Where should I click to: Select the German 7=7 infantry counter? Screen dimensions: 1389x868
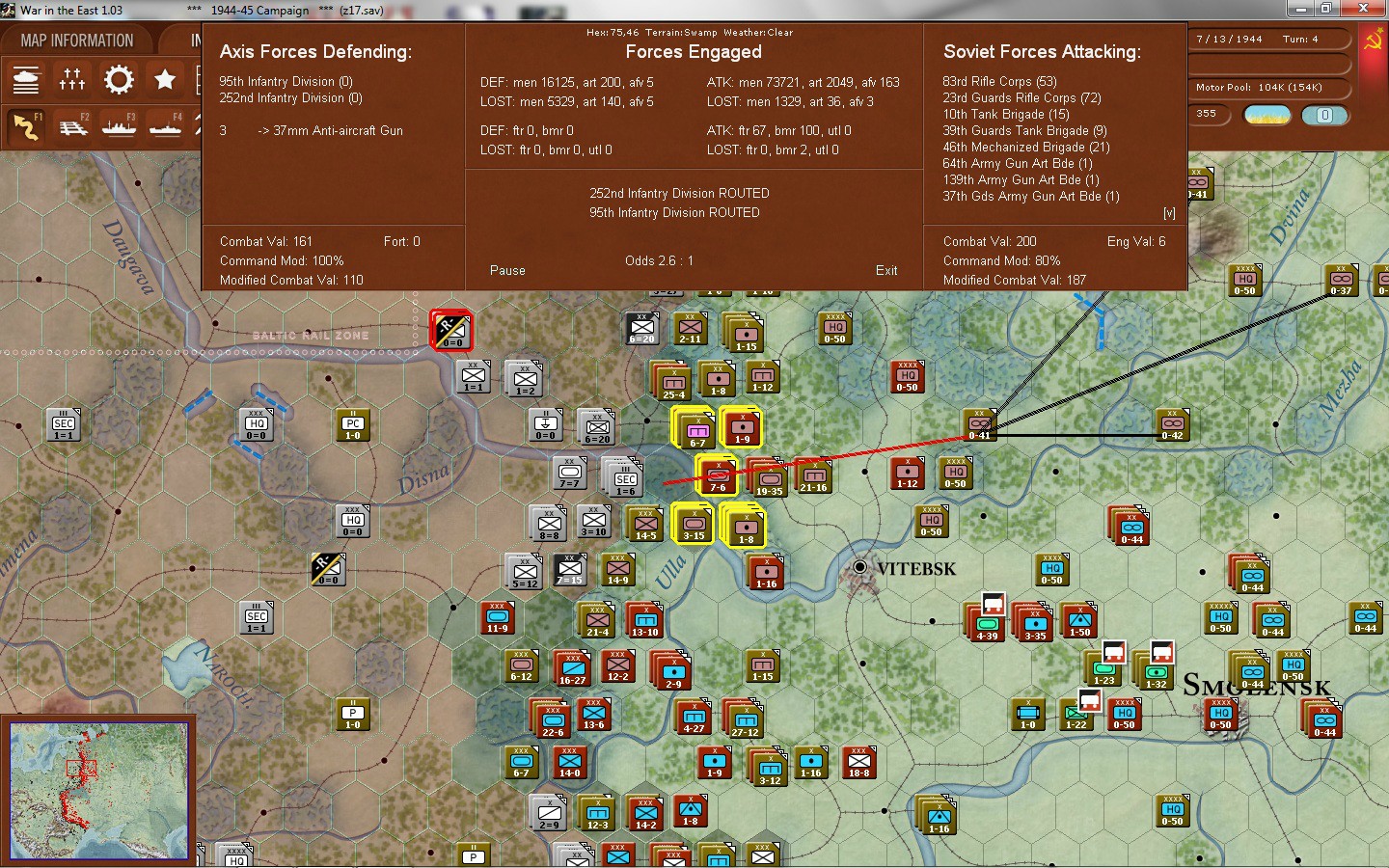click(x=570, y=474)
